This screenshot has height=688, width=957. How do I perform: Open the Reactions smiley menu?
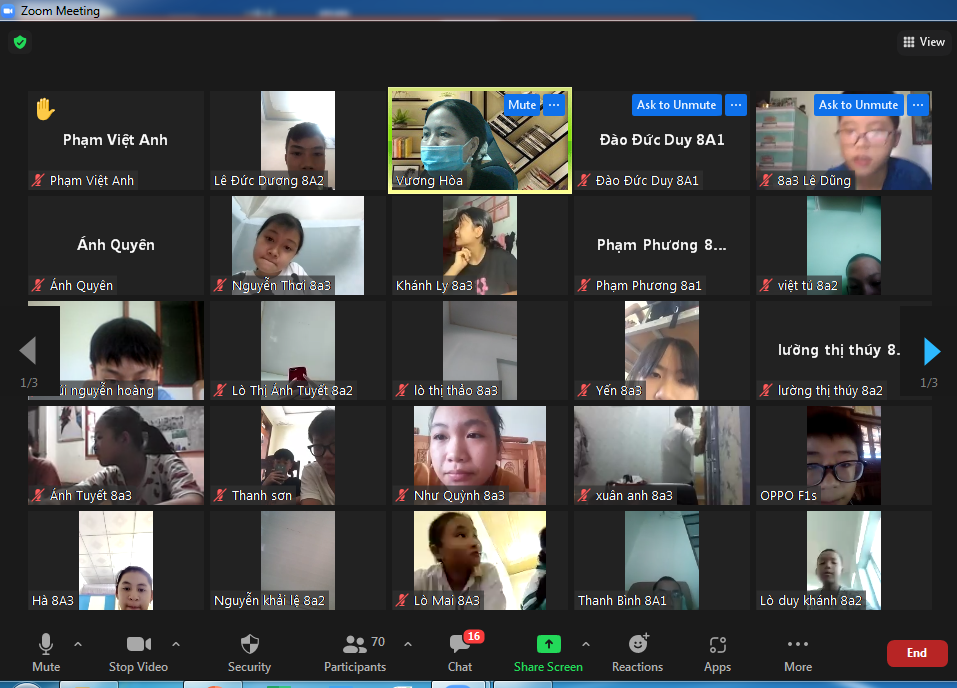tap(638, 653)
